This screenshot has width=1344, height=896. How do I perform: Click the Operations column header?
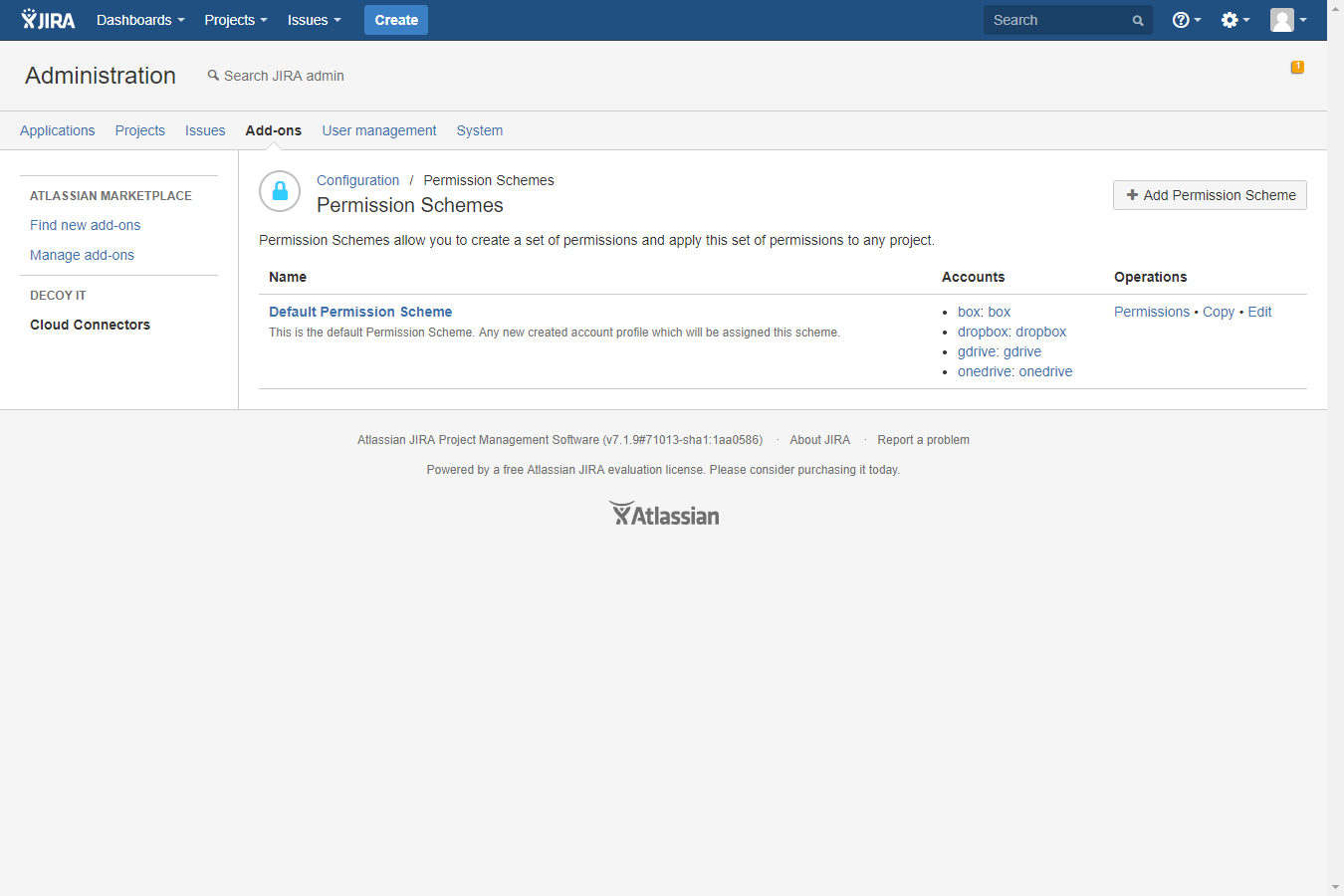[1151, 277]
